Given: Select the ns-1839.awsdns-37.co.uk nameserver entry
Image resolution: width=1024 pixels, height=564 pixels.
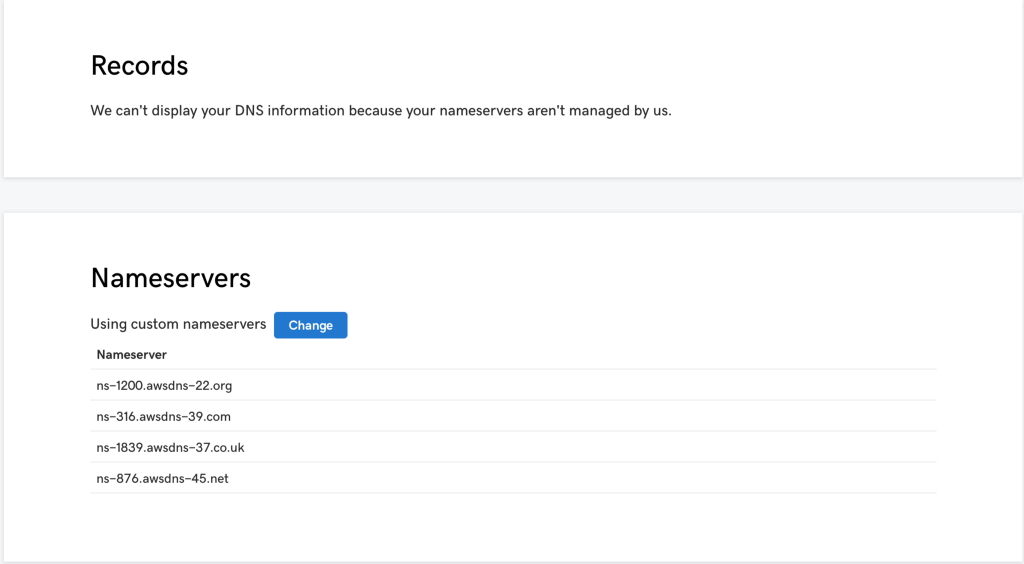Looking at the screenshot, I should pyautogui.click(x=170, y=447).
